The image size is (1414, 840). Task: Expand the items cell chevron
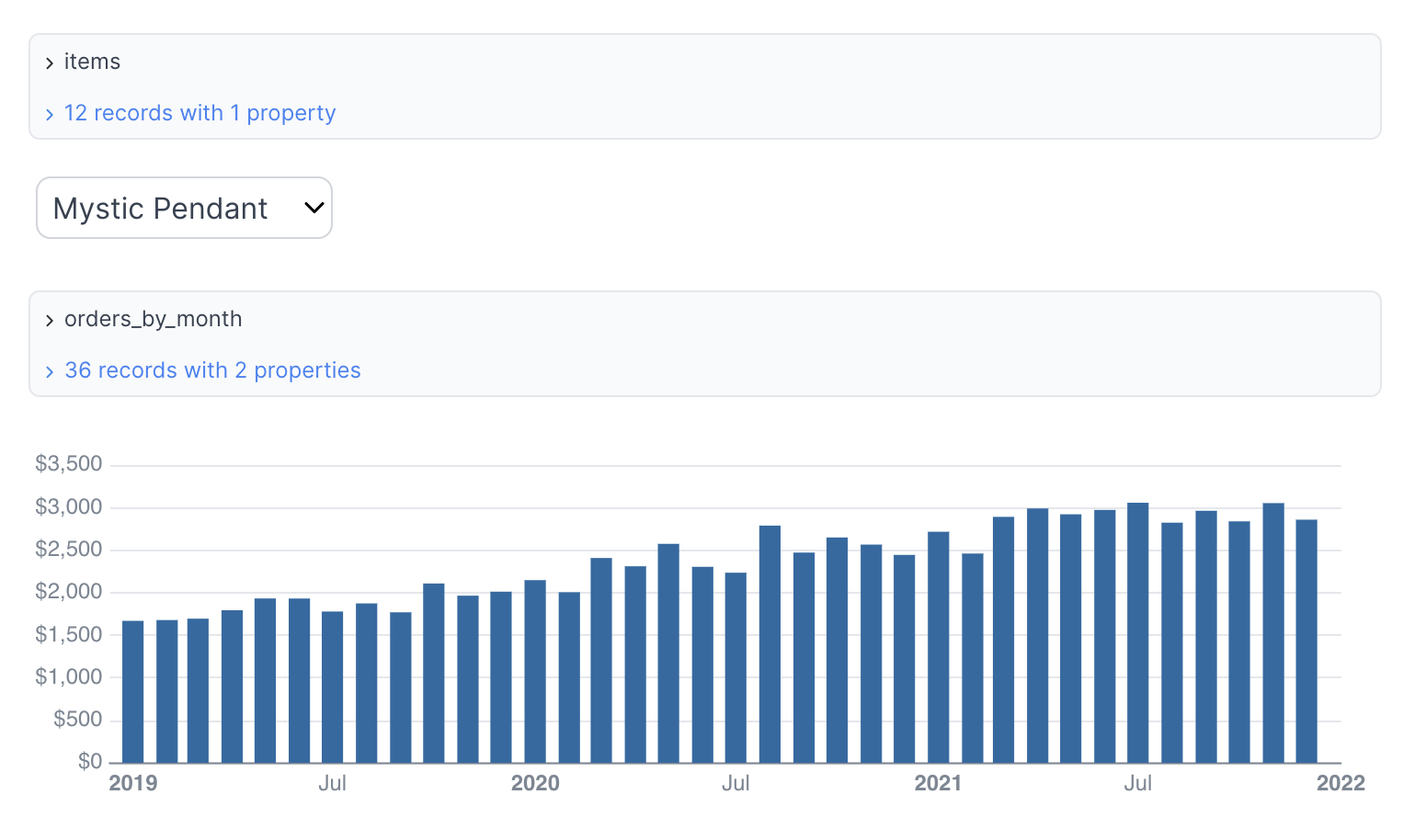(x=50, y=63)
